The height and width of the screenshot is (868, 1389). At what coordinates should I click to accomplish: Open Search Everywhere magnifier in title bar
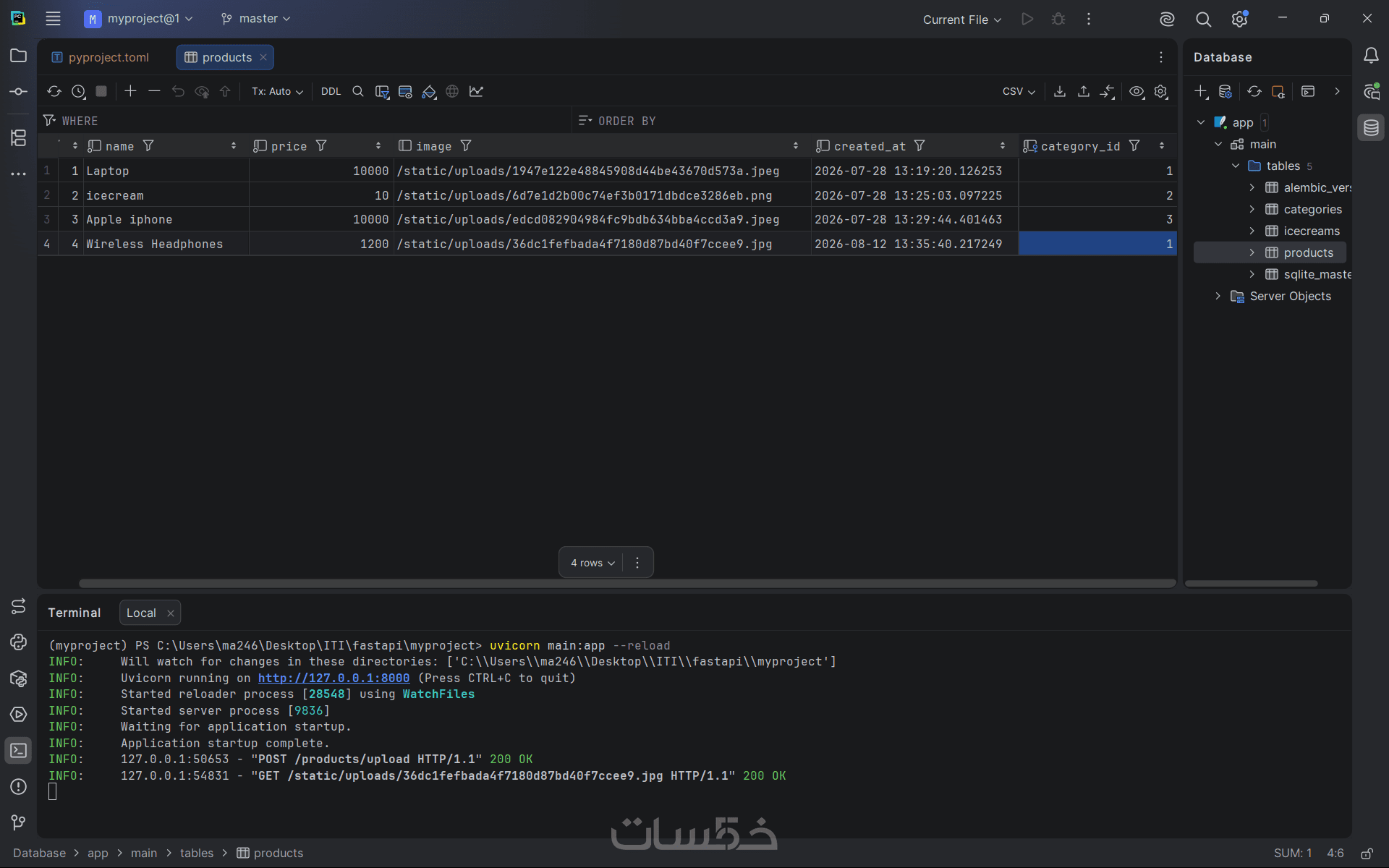pyautogui.click(x=1203, y=20)
